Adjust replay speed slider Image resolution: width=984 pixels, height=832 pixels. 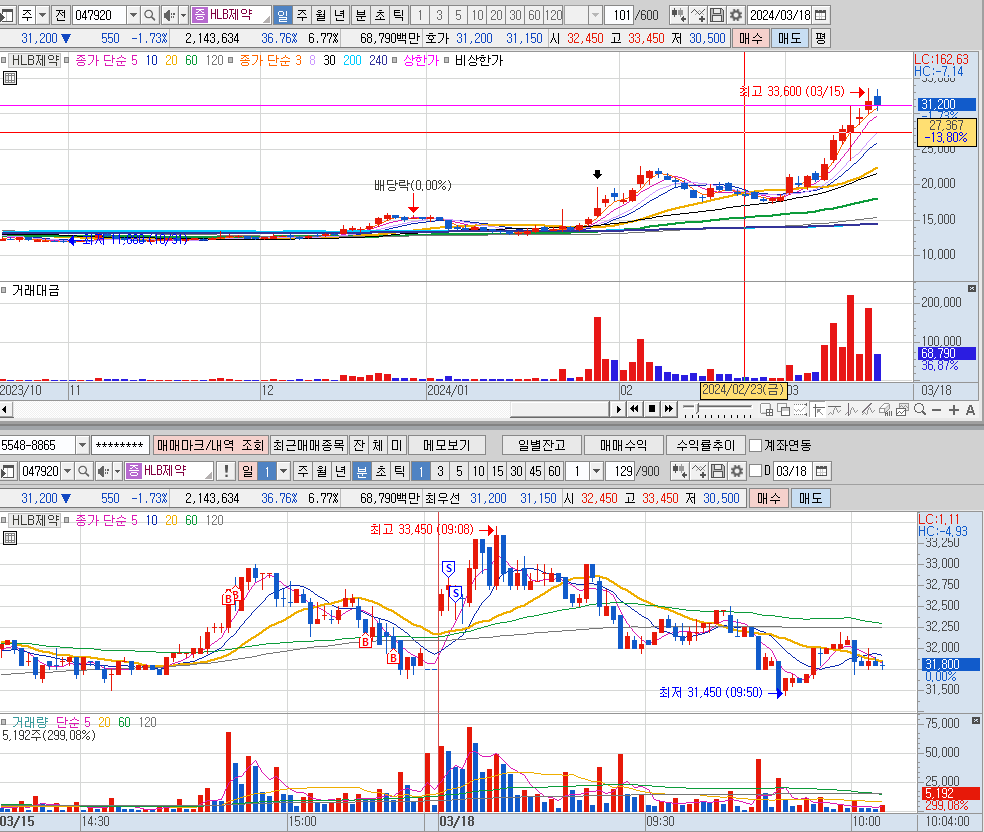point(717,410)
